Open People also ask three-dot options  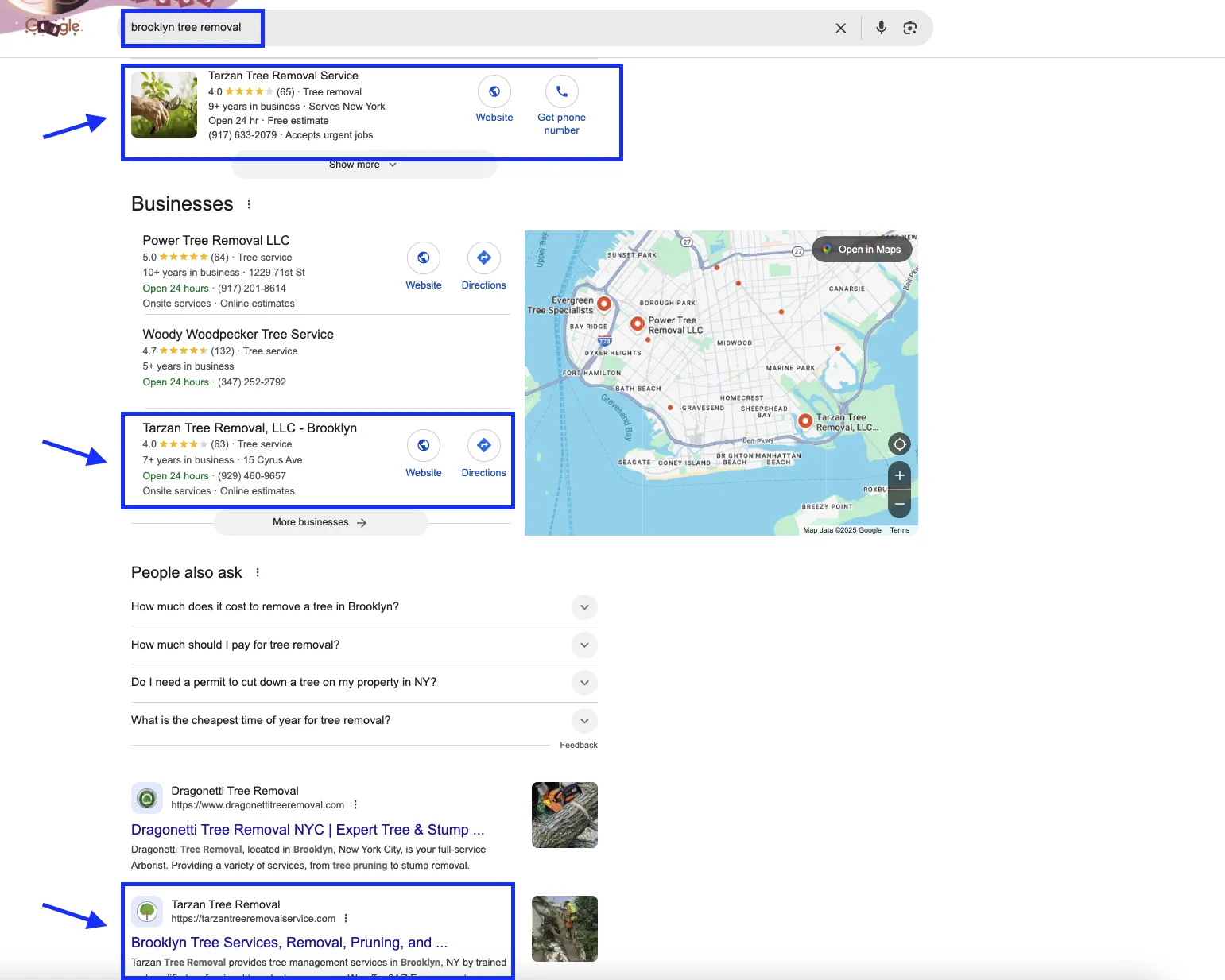(x=258, y=572)
